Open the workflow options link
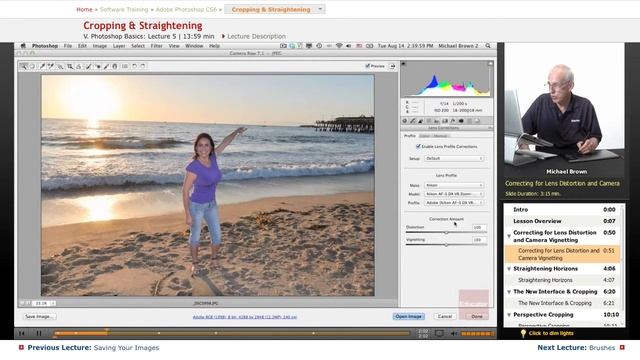 [x=245, y=317]
